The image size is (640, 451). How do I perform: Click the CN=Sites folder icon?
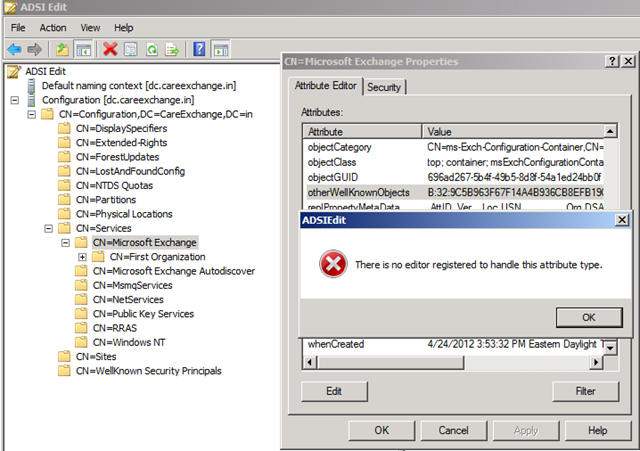point(64,356)
